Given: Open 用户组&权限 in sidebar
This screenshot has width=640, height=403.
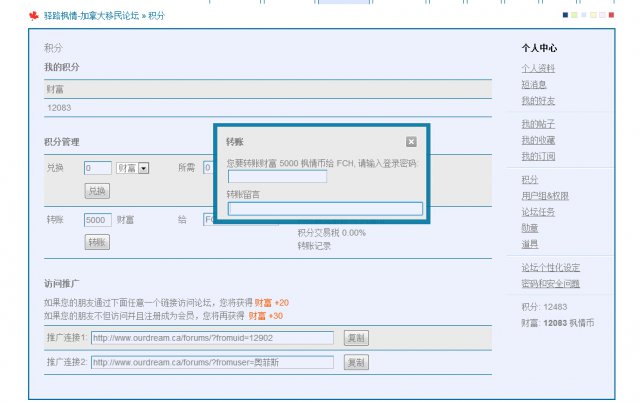Looking at the screenshot, I should coord(545,196).
